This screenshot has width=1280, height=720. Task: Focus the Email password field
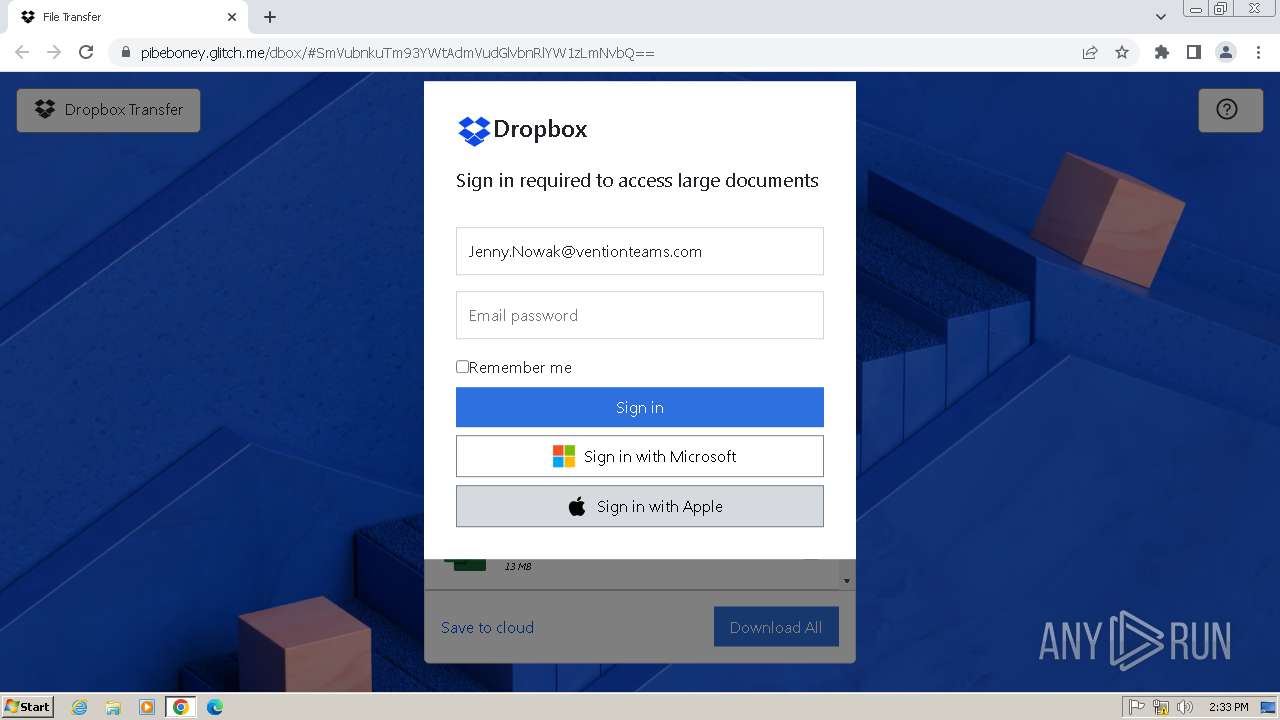(x=640, y=315)
